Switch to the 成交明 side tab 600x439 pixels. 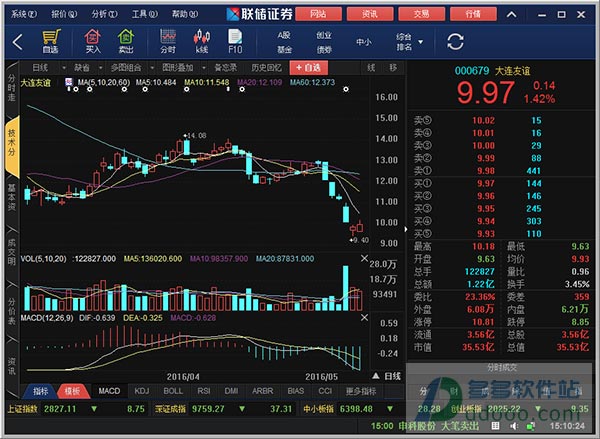click(x=12, y=252)
